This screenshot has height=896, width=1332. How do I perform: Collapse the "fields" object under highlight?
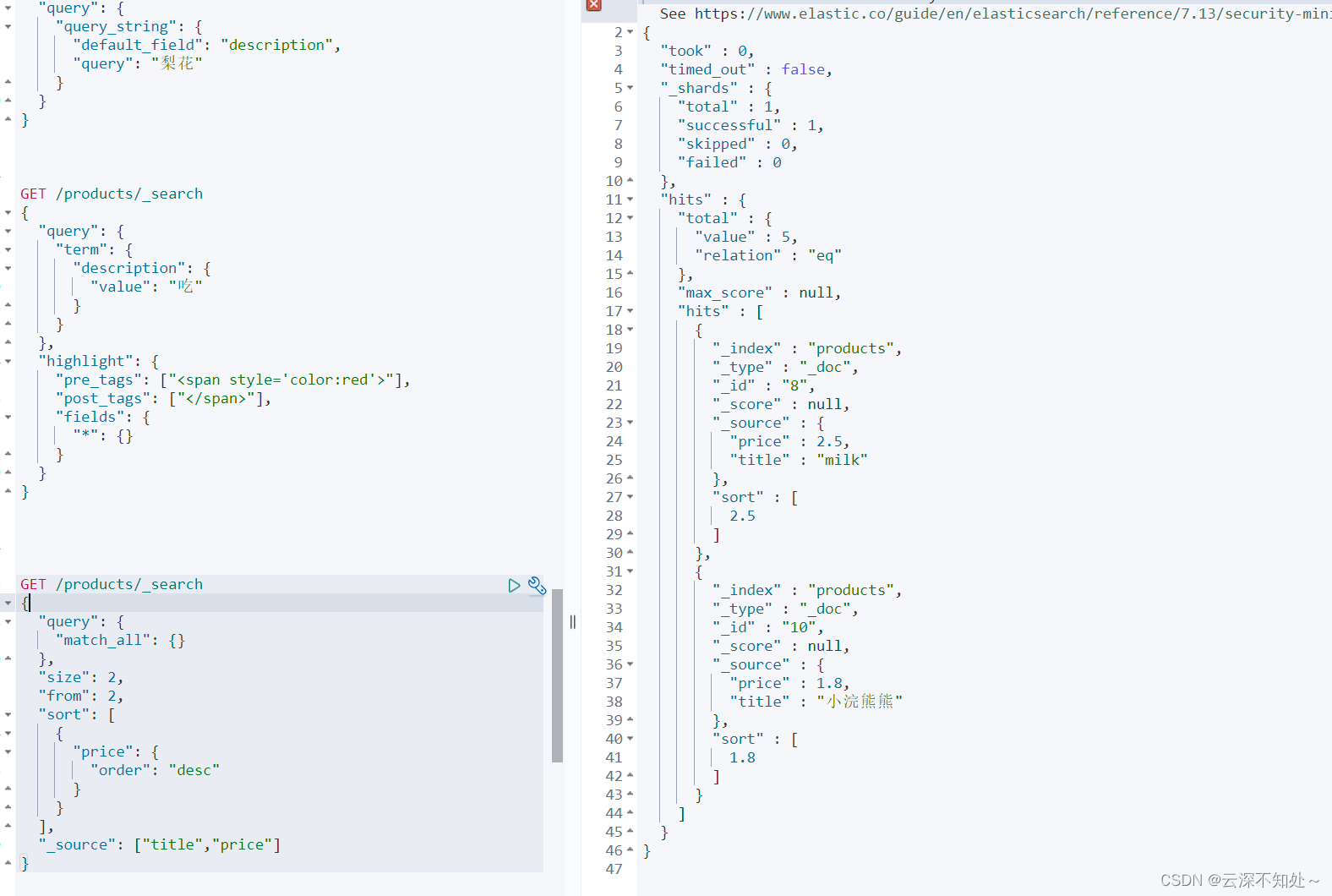[8, 417]
